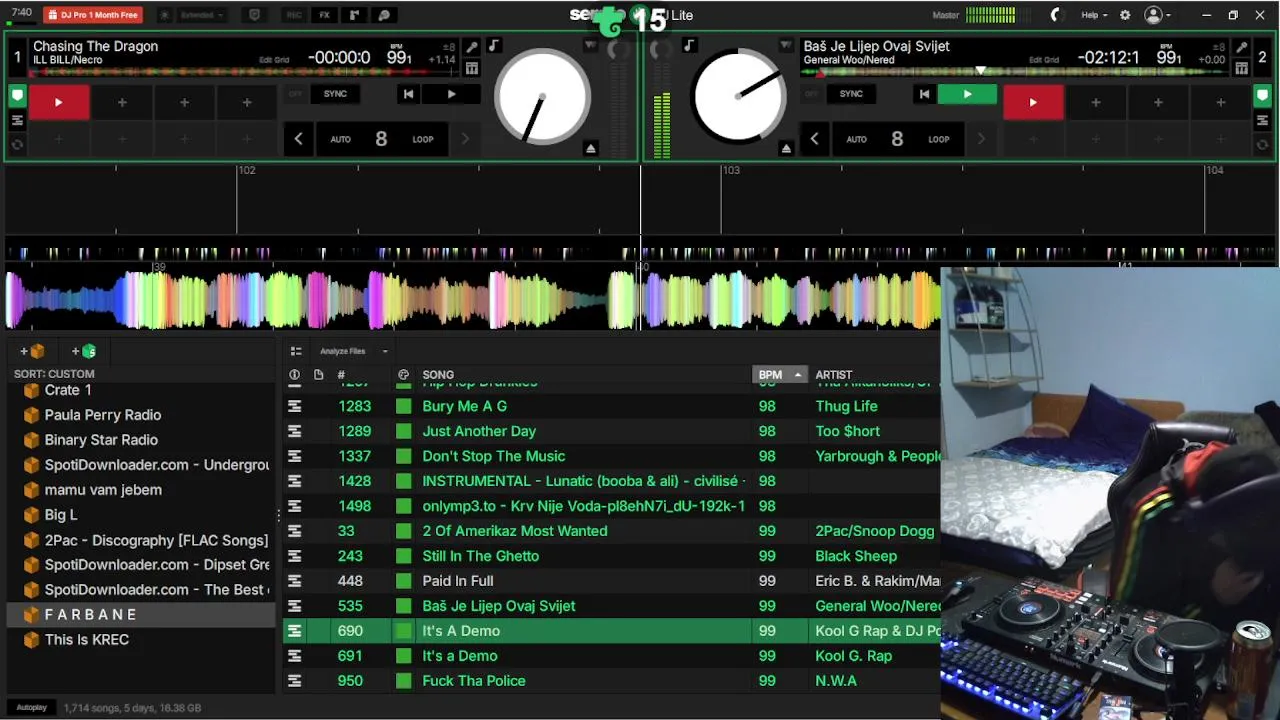1280x720 pixels.
Task: Click the key note icon on deck 1
Action: 493,46
